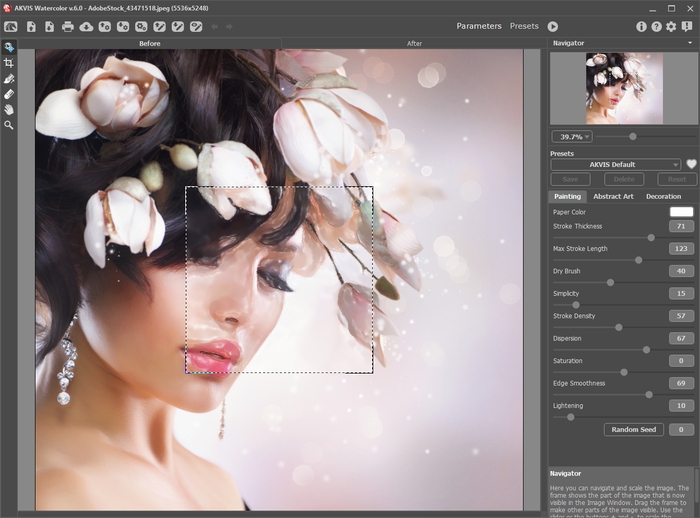Viewport: 700px width, 518px height.
Task: Click the Random Seed value field 0
Action: pyautogui.click(x=681, y=430)
